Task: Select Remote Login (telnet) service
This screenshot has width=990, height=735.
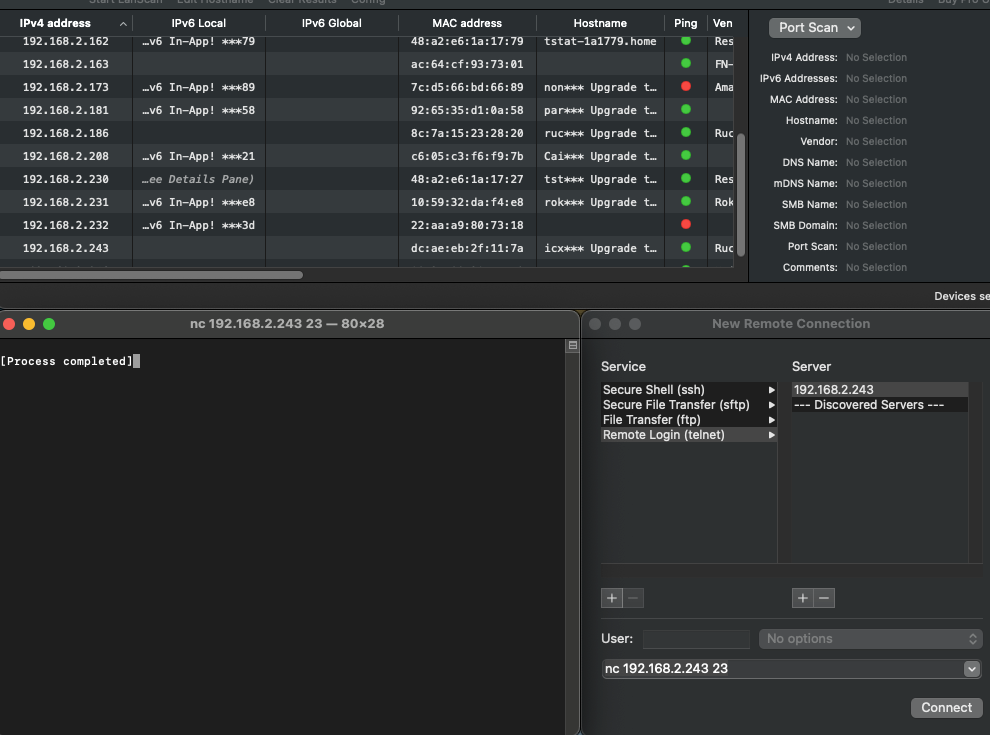Action: point(663,435)
